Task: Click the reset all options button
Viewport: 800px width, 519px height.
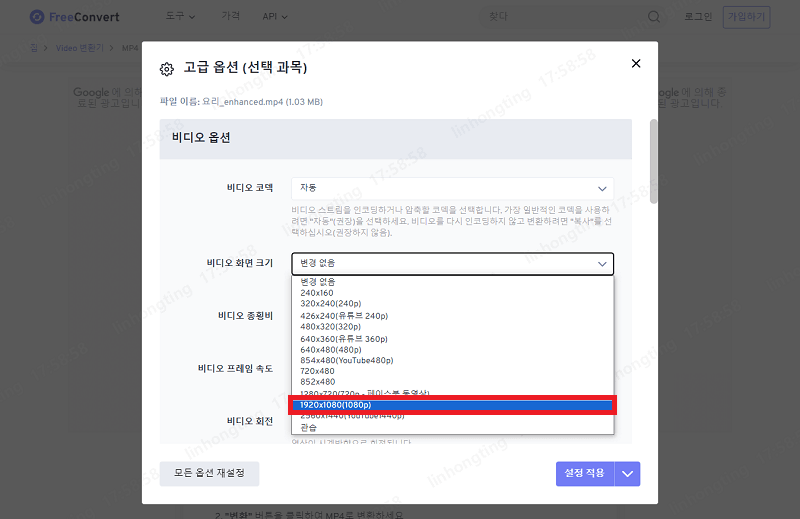Action: [x=209, y=474]
